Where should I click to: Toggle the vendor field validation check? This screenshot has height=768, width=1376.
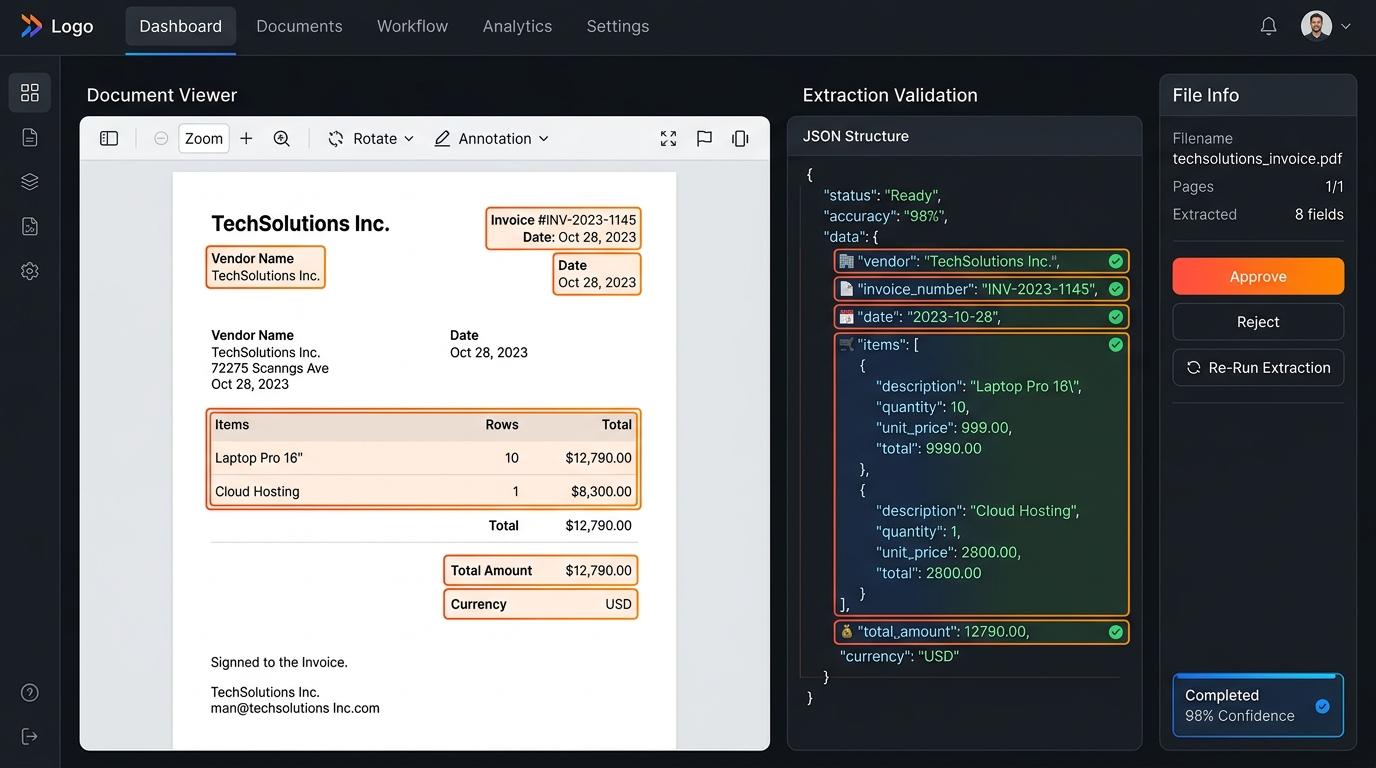pos(1115,261)
